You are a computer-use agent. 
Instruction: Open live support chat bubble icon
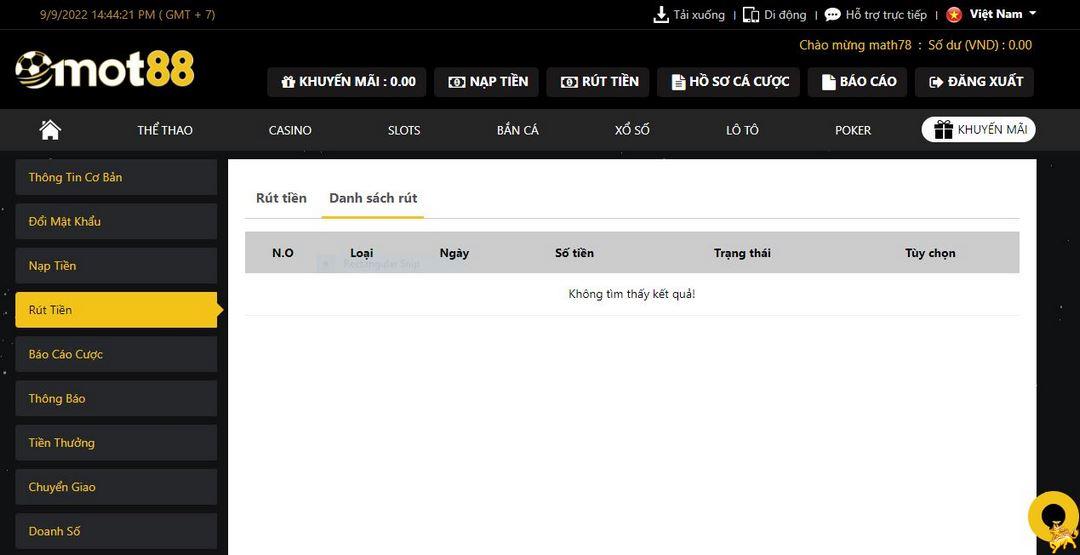[832, 15]
